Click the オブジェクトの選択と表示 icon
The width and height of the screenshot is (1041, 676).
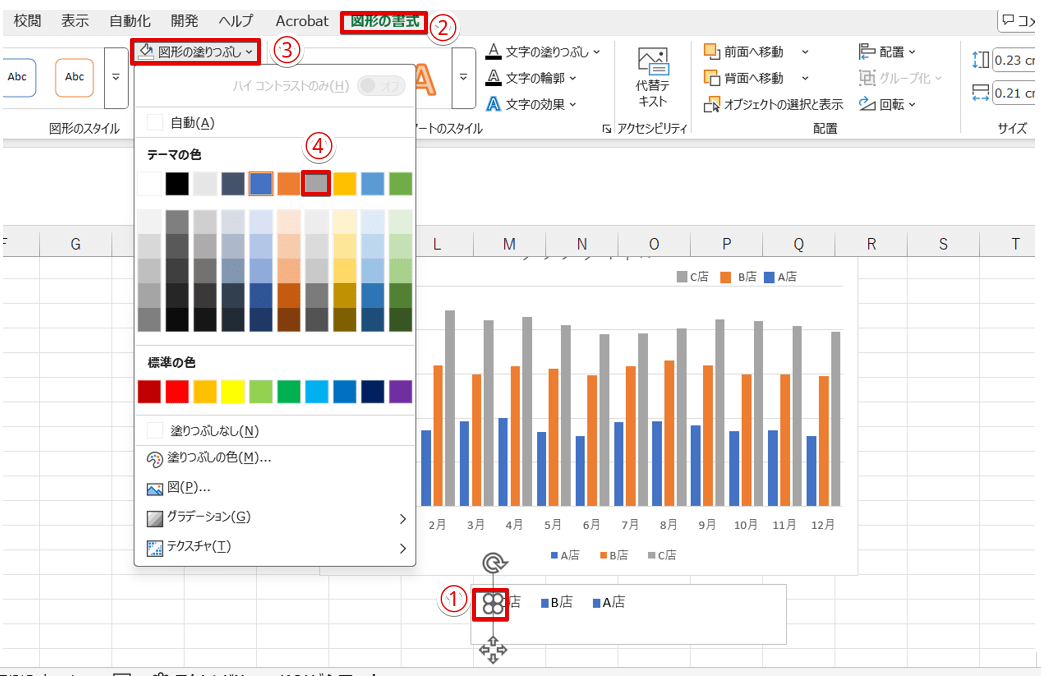[712, 104]
